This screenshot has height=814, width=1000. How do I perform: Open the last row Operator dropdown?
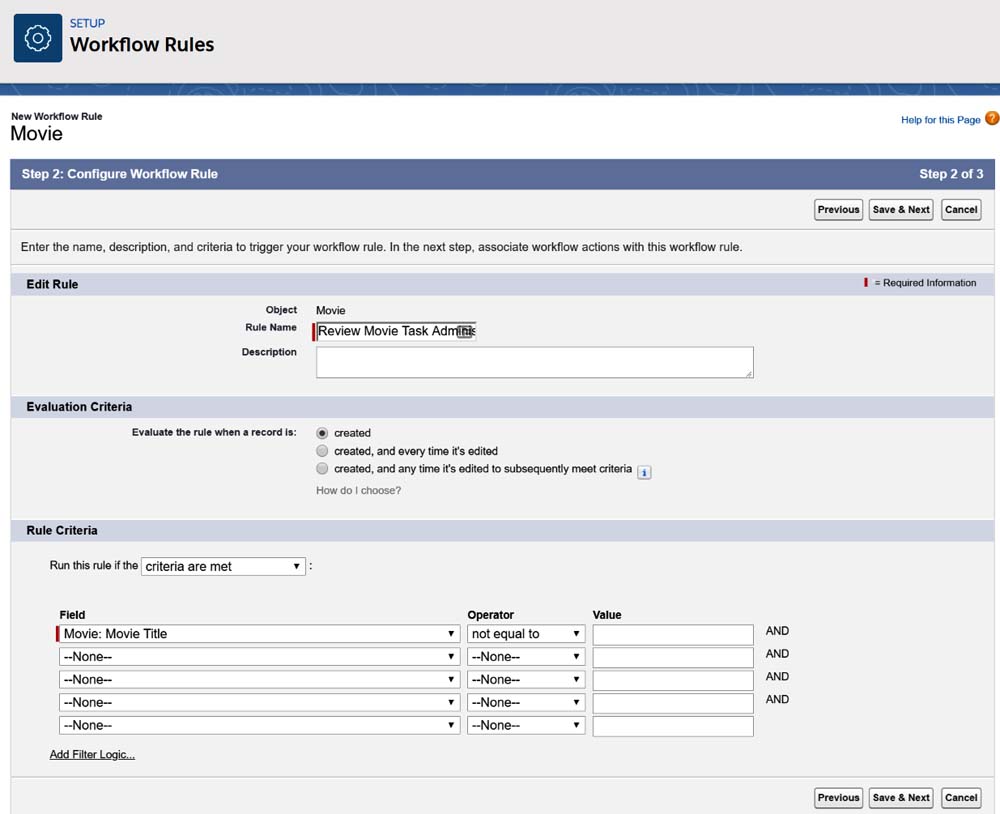click(x=526, y=725)
